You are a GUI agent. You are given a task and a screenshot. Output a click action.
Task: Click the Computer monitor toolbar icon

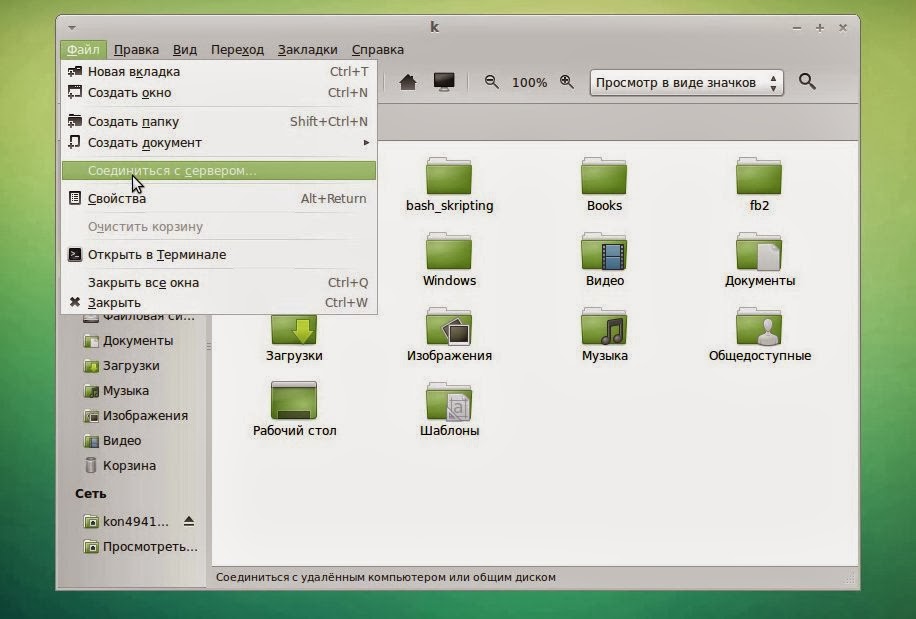pyautogui.click(x=444, y=82)
